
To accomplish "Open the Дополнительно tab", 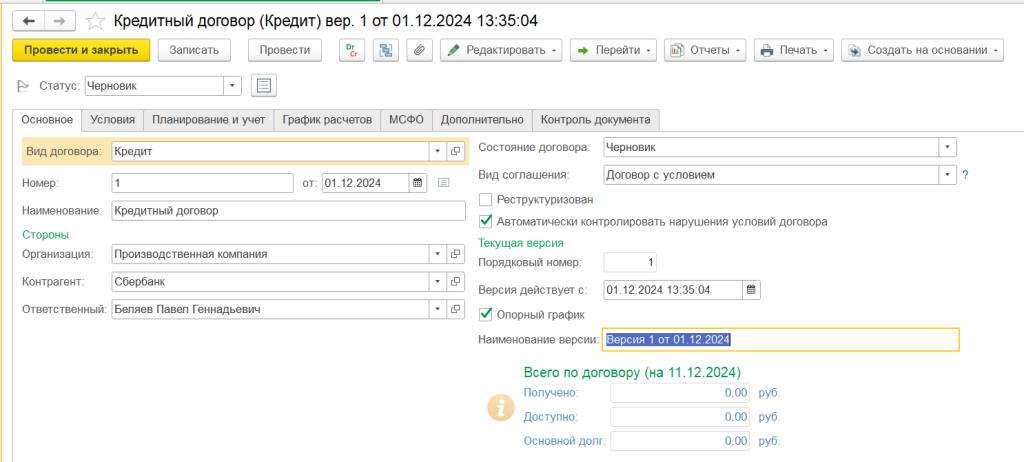I will [x=482, y=120].
